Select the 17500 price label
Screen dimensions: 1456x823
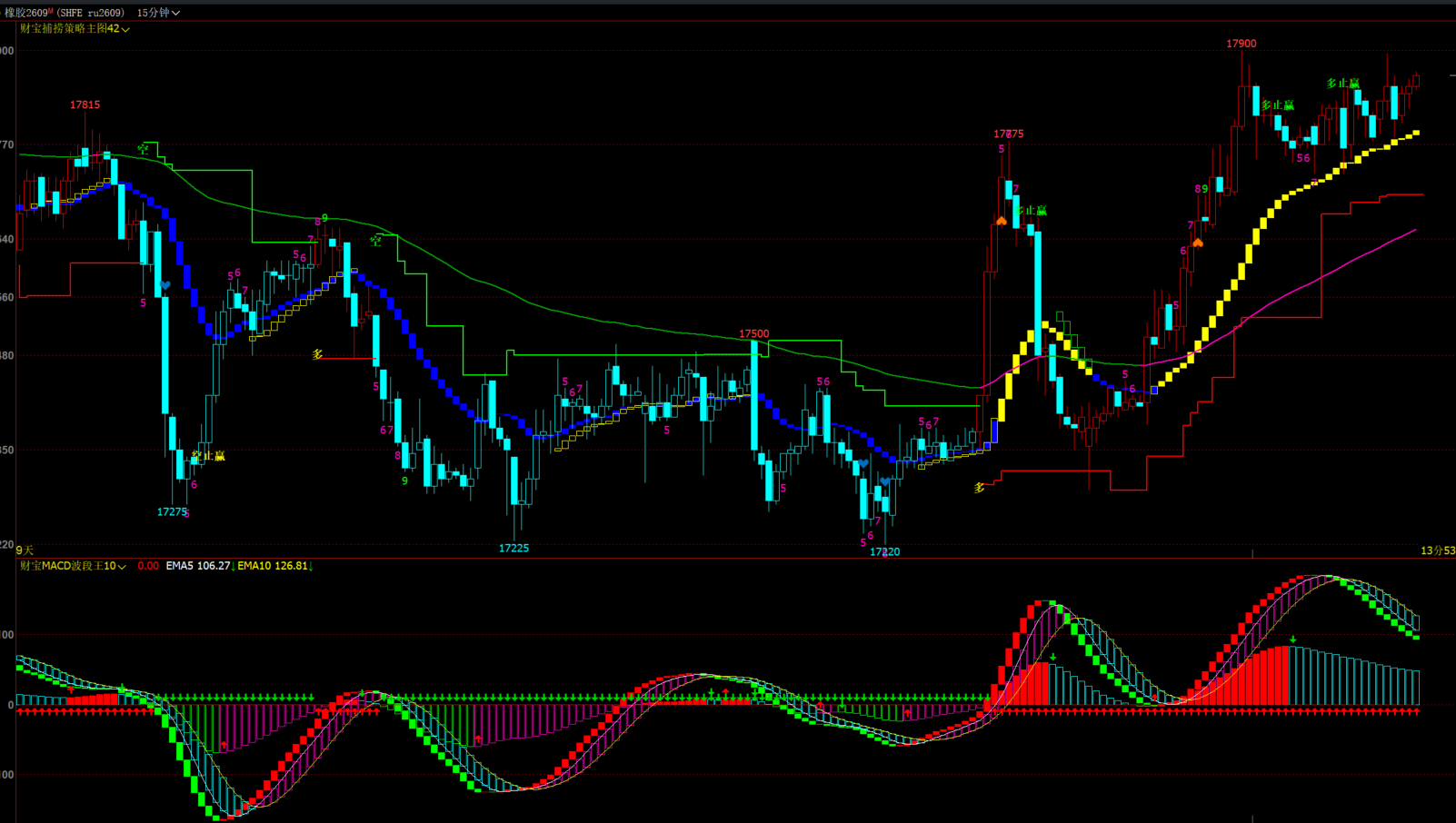coord(753,334)
